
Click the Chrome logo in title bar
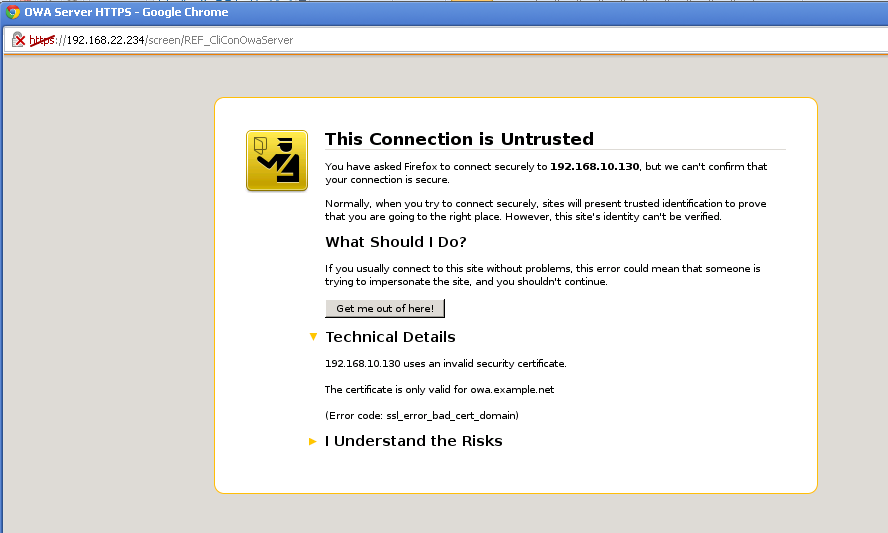(12, 12)
